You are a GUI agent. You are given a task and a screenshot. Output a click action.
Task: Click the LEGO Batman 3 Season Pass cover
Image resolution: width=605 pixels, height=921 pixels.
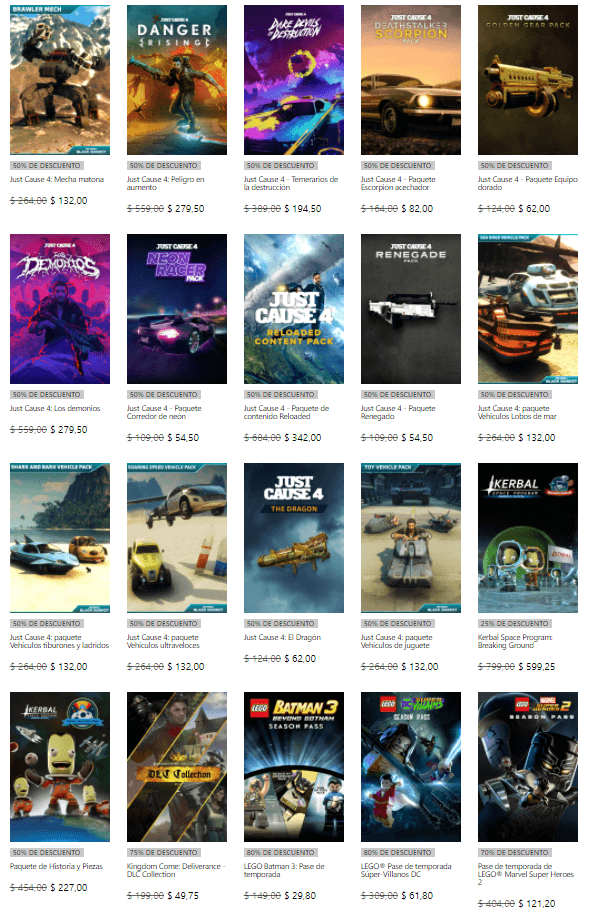pos(293,767)
